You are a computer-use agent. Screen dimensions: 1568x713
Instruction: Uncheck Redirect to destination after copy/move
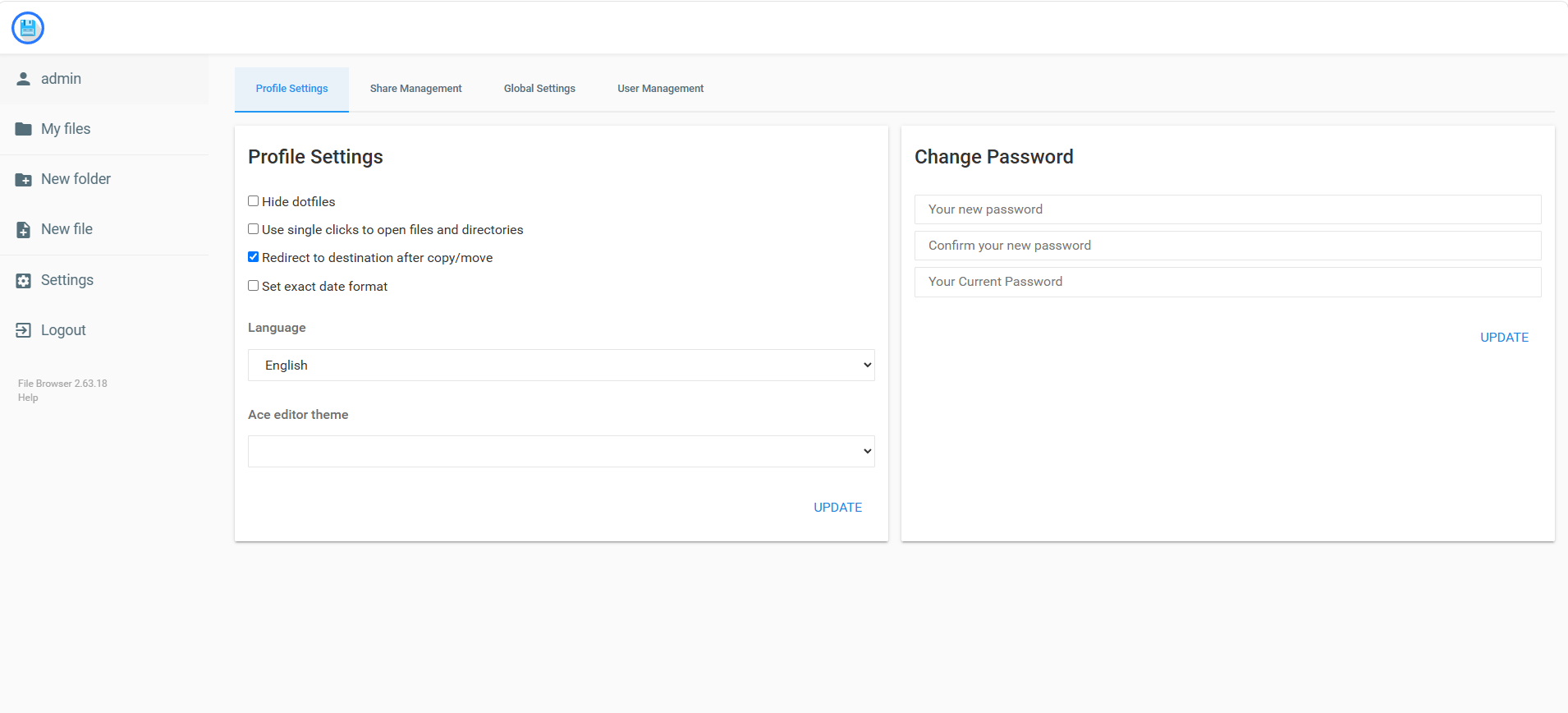pyautogui.click(x=254, y=257)
